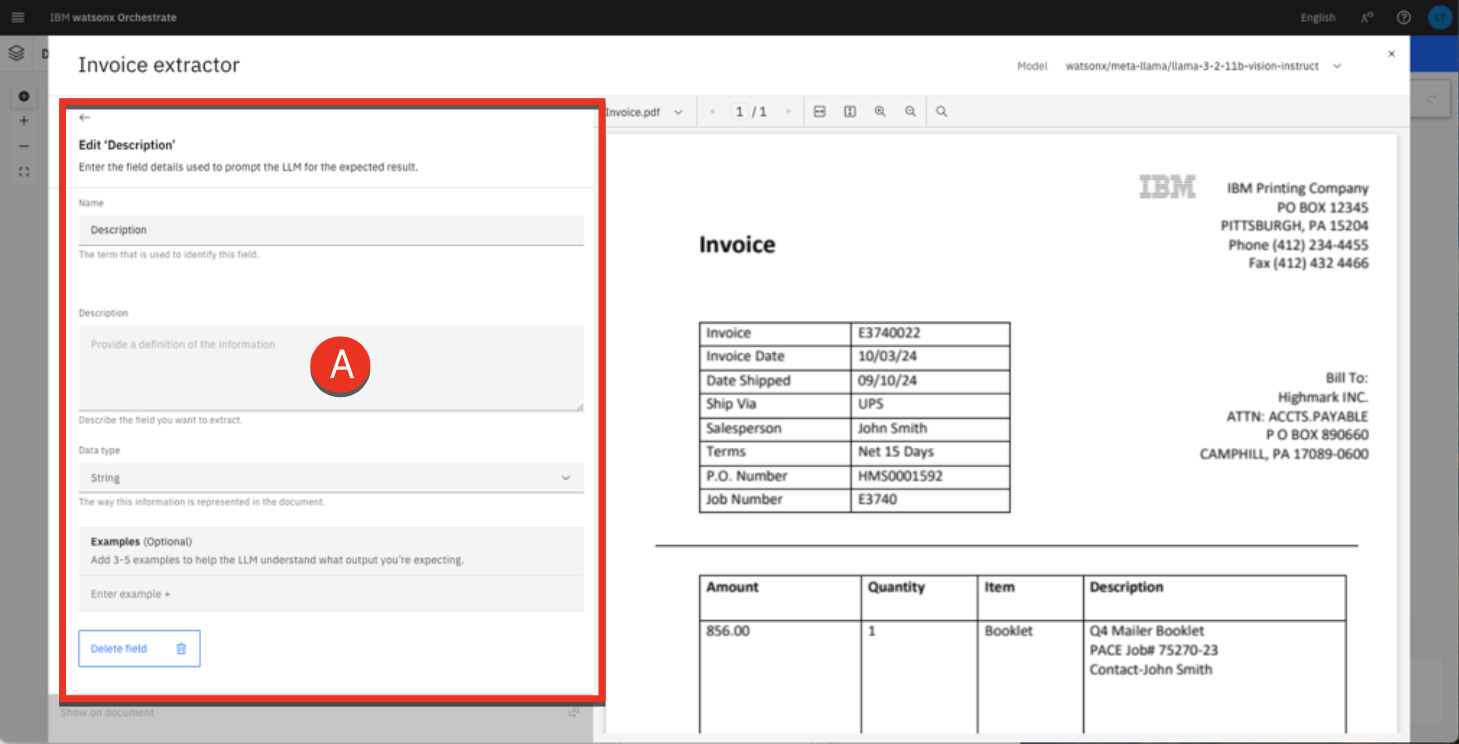Go to previous page in PDF viewer
The width and height of the screenshot is (1459, 744).
click(x=713, y=112)
